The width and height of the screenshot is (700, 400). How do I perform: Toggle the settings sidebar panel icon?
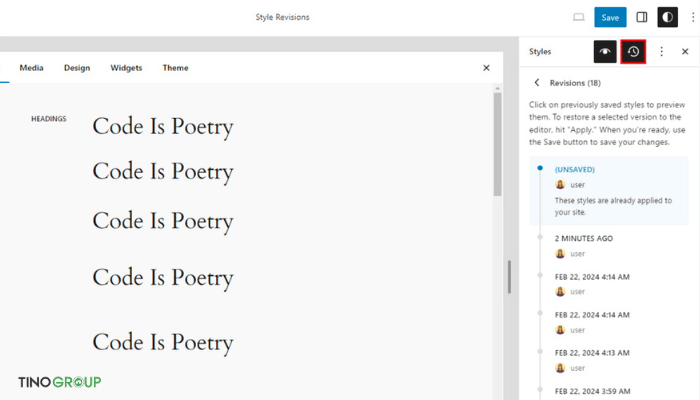(x=642, y=17)
